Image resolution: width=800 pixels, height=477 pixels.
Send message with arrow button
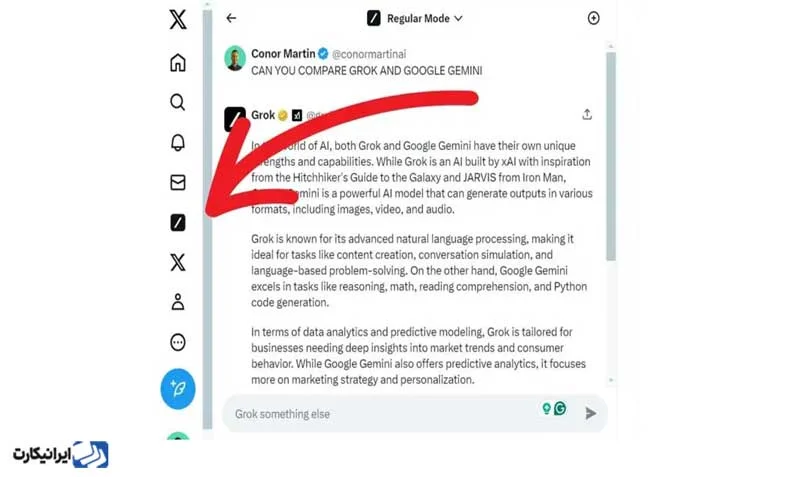(x=590, y=413)
